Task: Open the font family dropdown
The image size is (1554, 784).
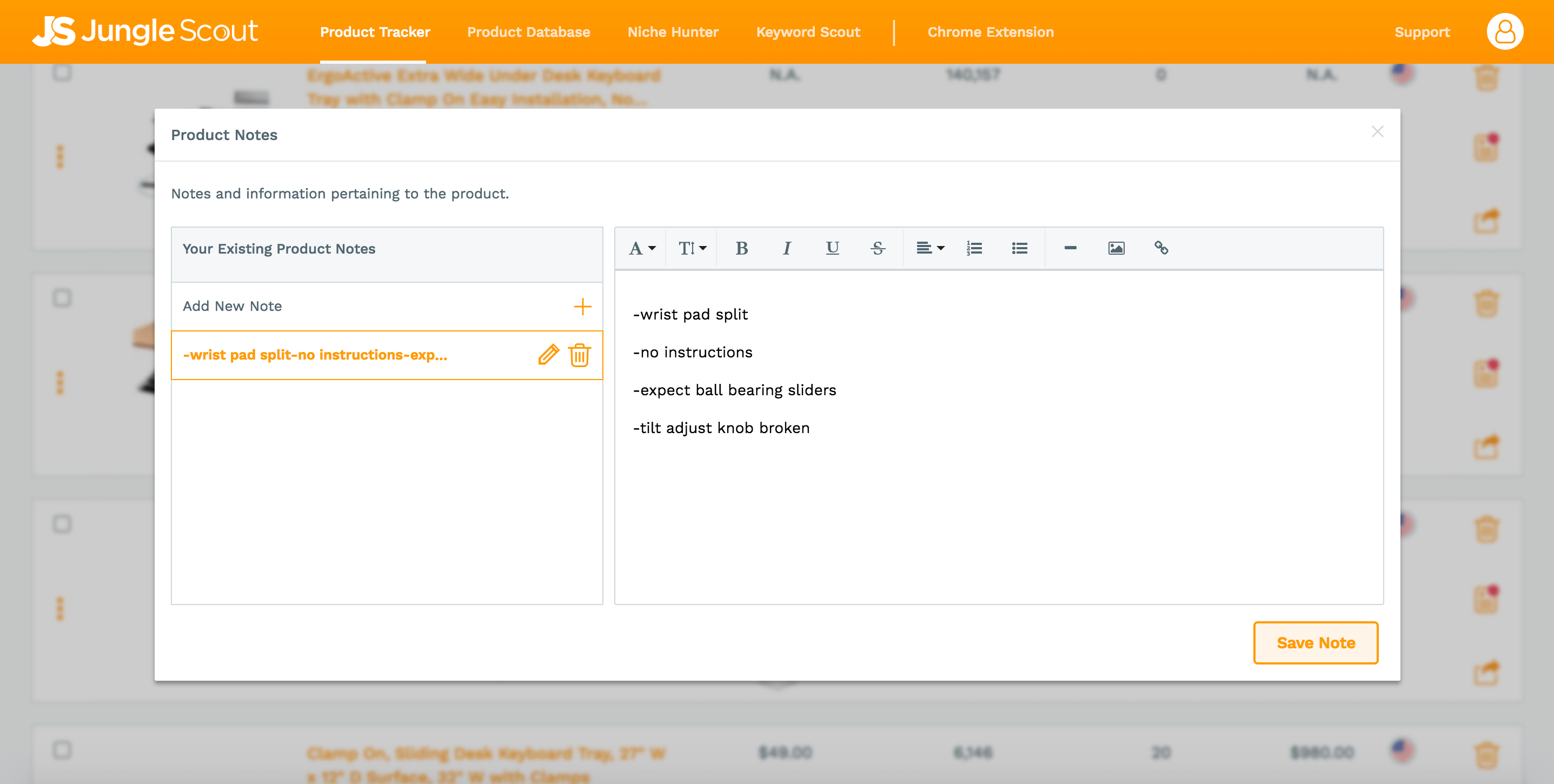Action: (x=642, y=248)
